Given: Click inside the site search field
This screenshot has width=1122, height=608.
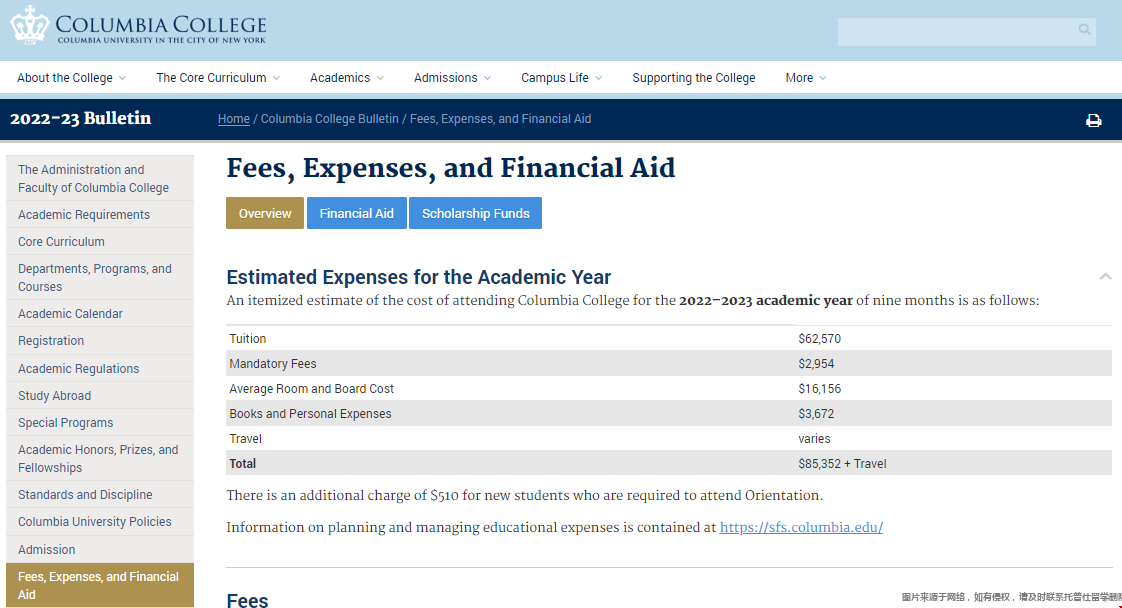Looking at the screenshot, I should coord(955,31).
